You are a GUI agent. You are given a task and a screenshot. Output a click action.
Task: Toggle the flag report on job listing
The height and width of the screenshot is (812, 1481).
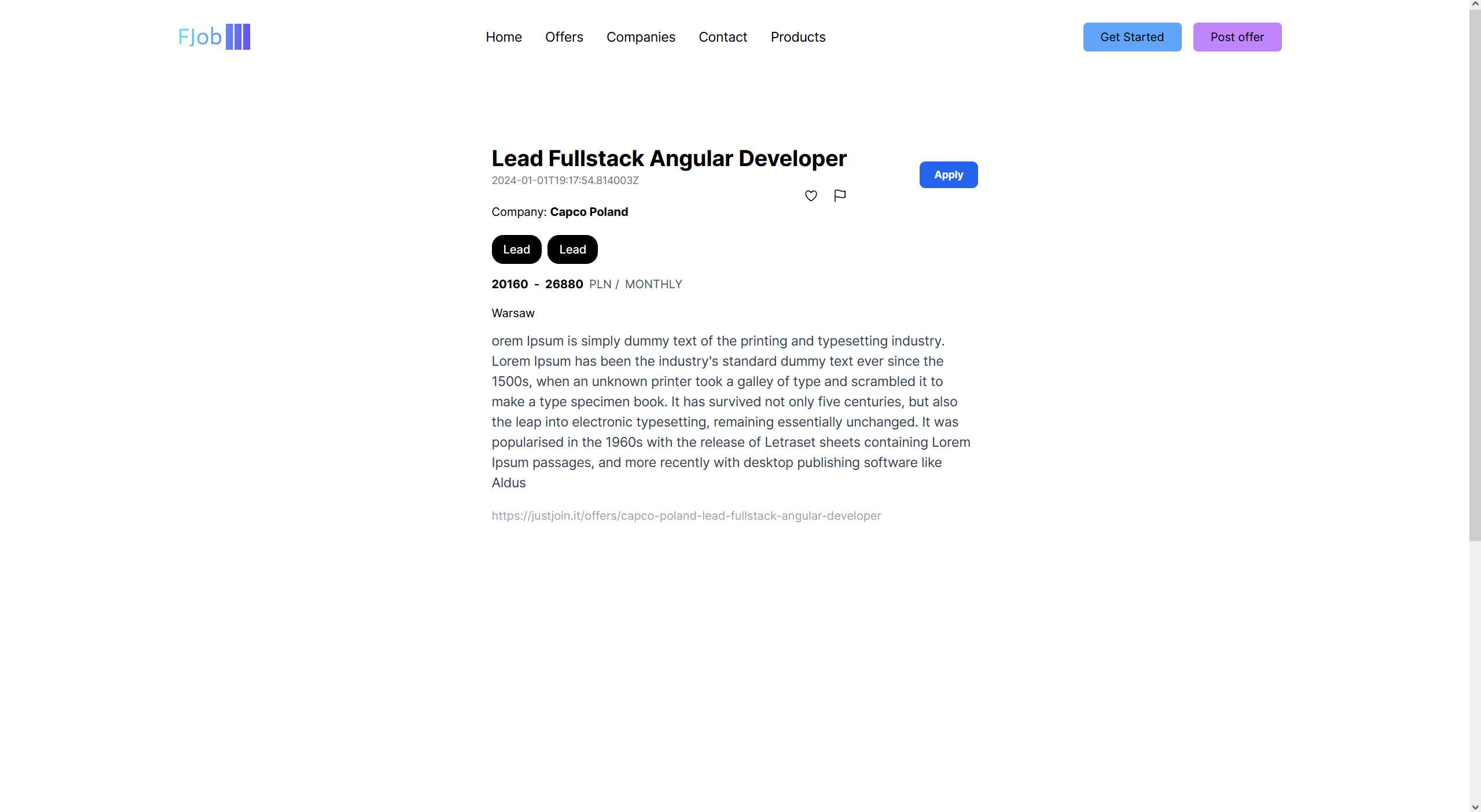(840, 195)
